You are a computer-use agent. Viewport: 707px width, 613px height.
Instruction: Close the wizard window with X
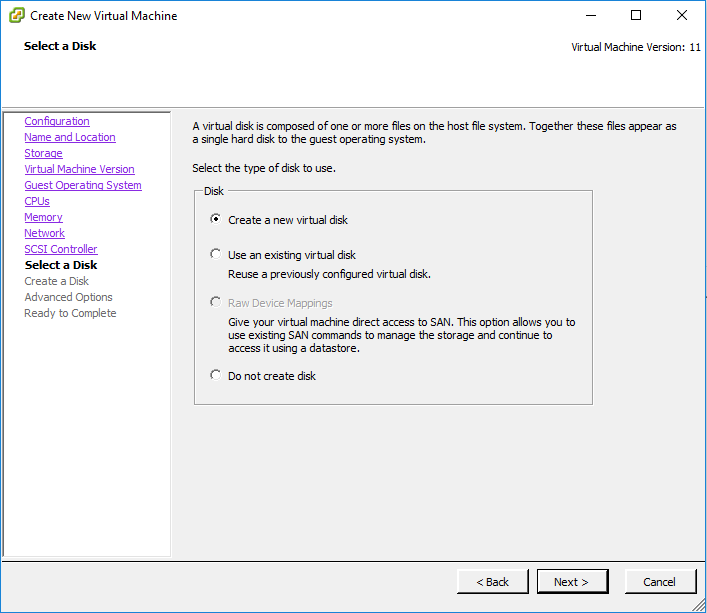click(x=682, y=15)
